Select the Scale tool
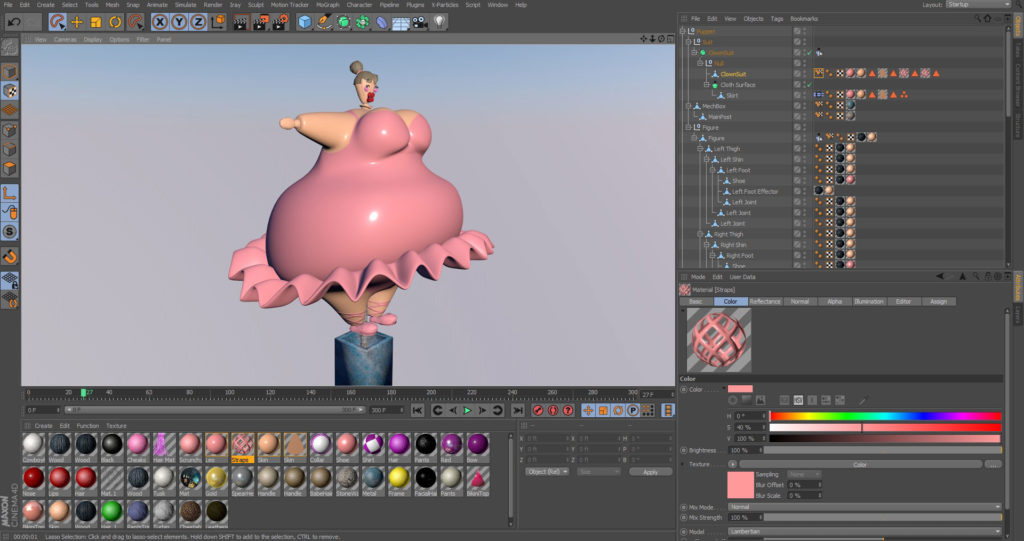 coord(96,22)
